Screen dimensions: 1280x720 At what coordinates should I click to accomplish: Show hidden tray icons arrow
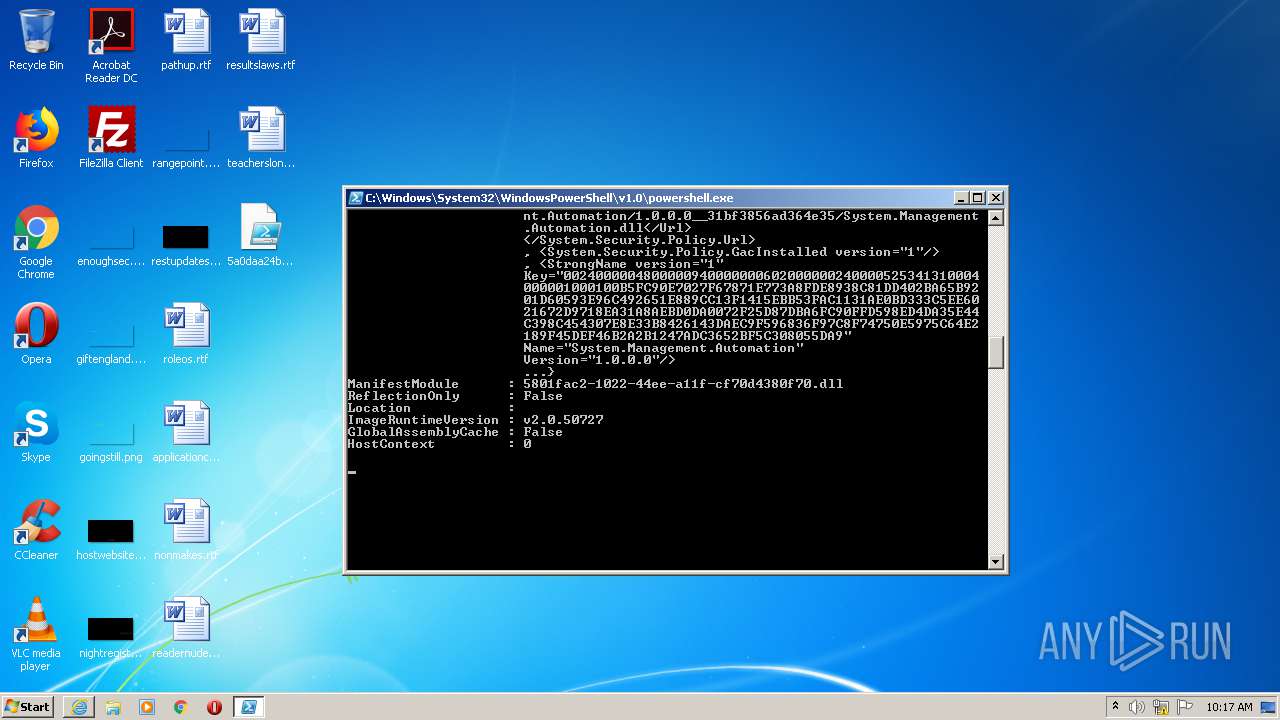(x=1115, y=707)
